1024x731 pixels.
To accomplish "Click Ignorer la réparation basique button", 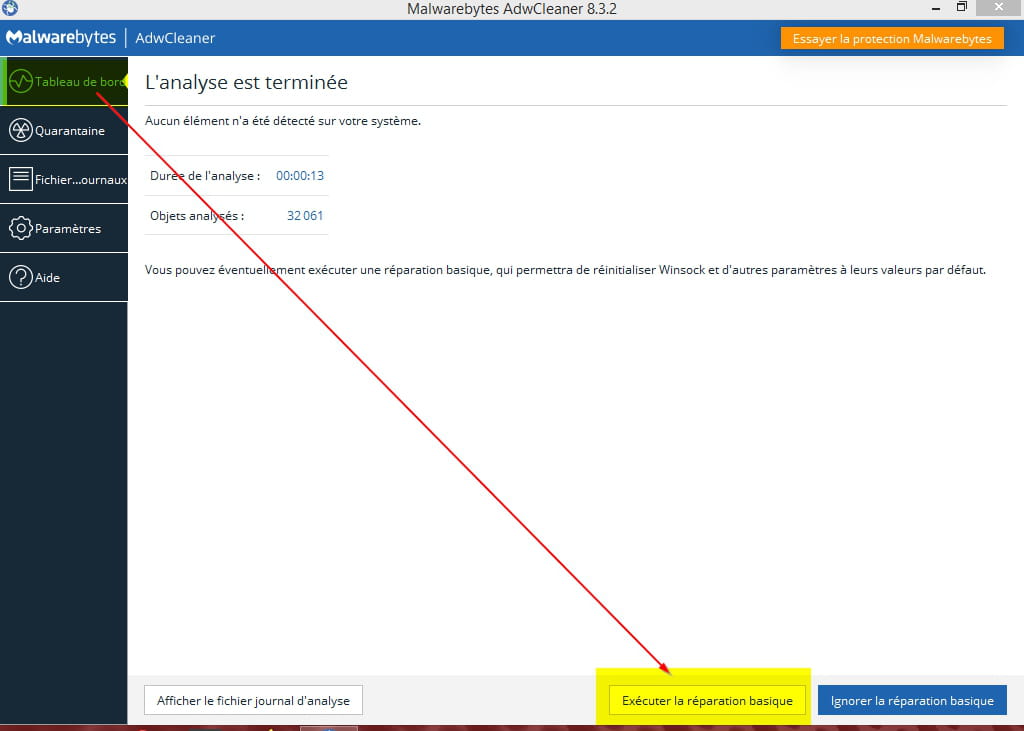I will pyautogui.click(x=912, y=700).
